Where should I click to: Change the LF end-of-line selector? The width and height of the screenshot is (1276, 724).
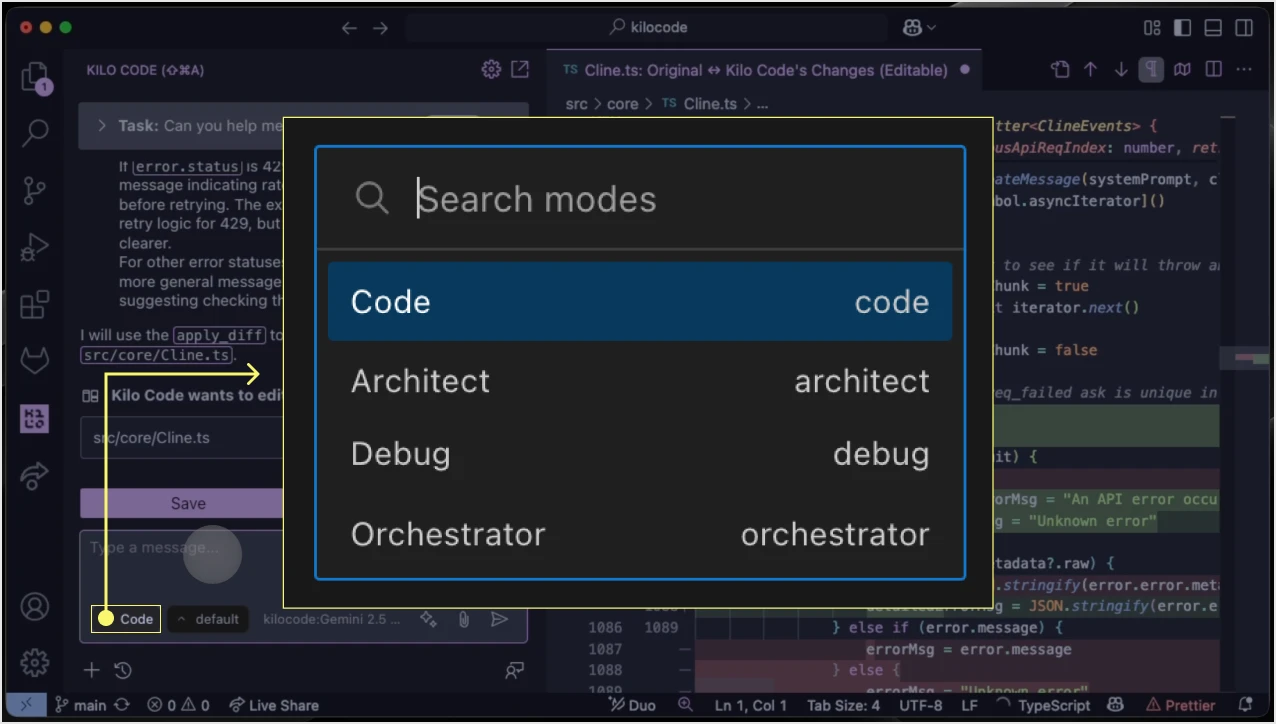pos(970,705)
